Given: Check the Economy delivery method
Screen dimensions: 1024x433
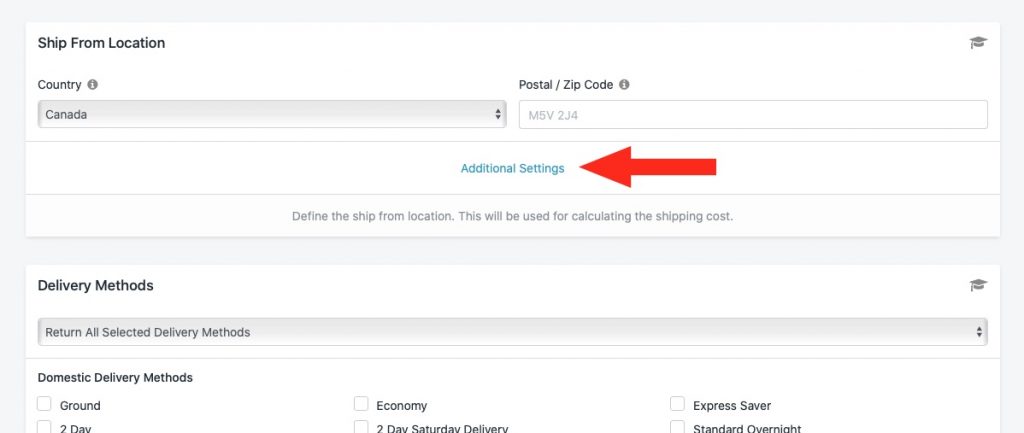Looking at the screenshot, I should click(x=361, y=404).
